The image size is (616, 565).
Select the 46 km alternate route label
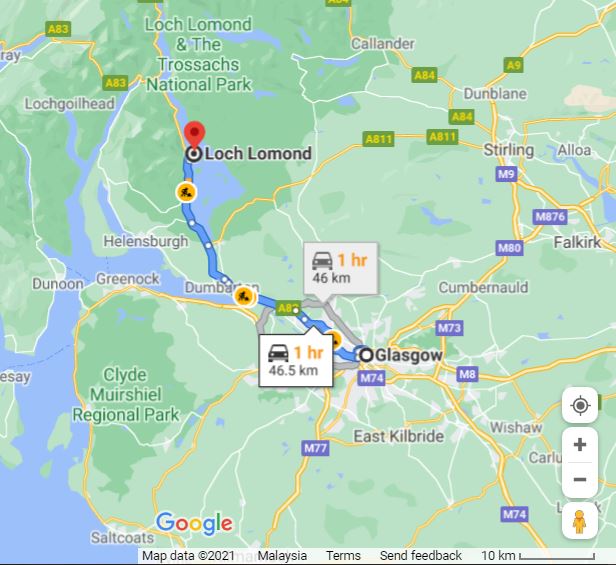[x=341, y=268]
